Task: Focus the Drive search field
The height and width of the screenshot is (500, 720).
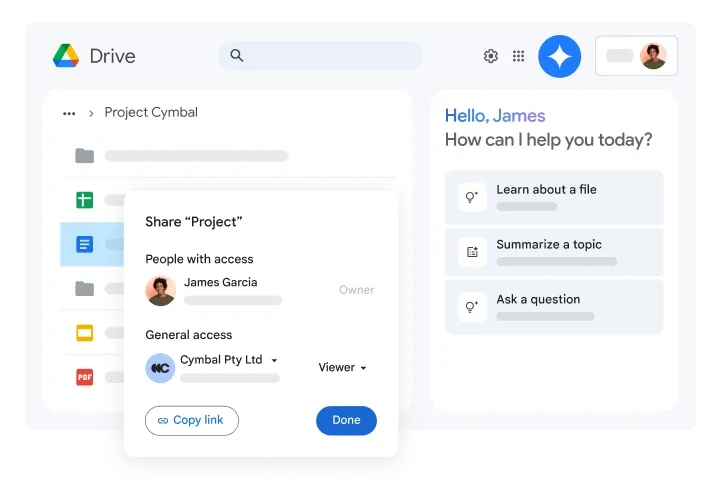Action: pyautogui.click(x=320, y=56)
